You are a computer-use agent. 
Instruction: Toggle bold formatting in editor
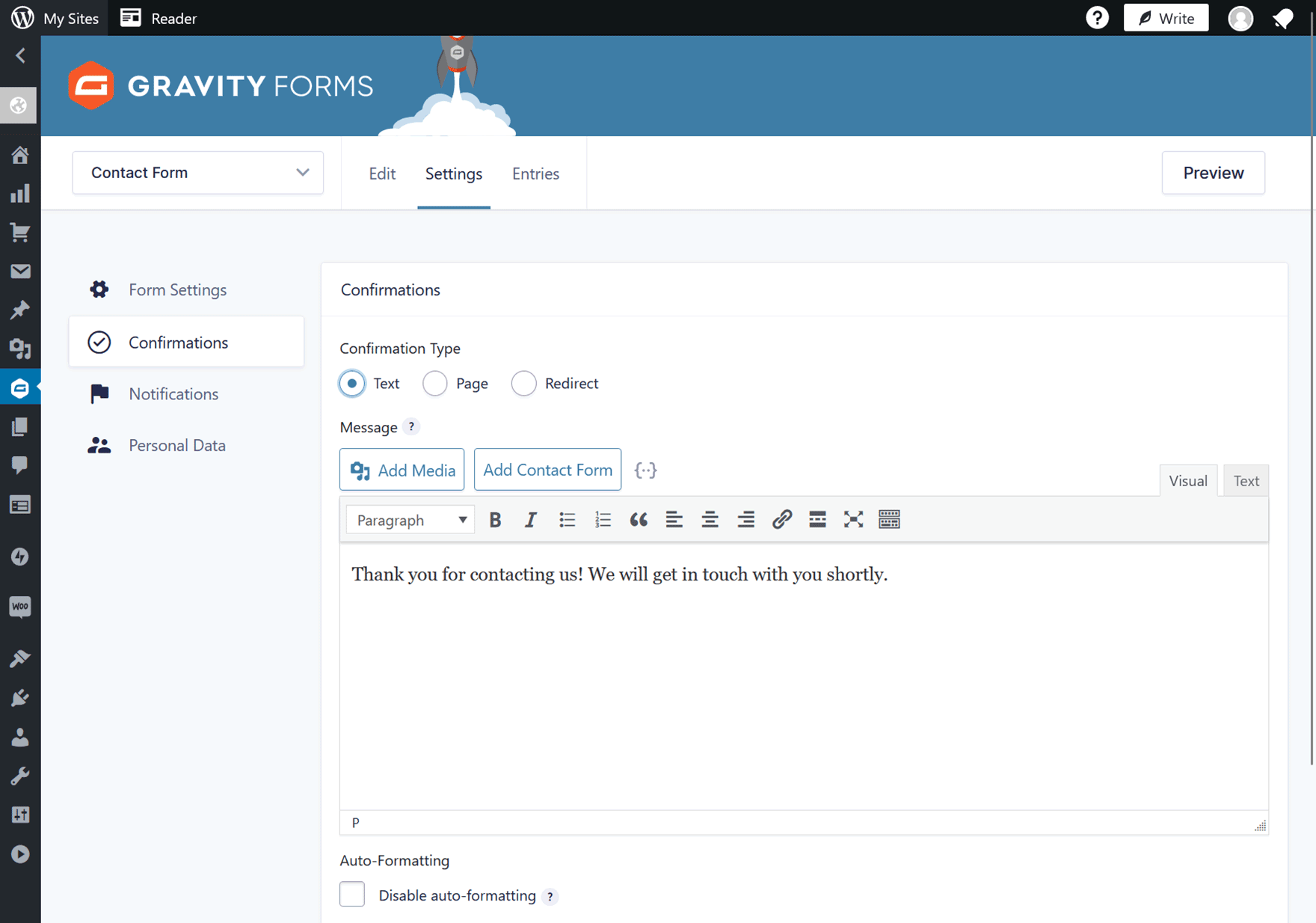click(x=495, y=520)
